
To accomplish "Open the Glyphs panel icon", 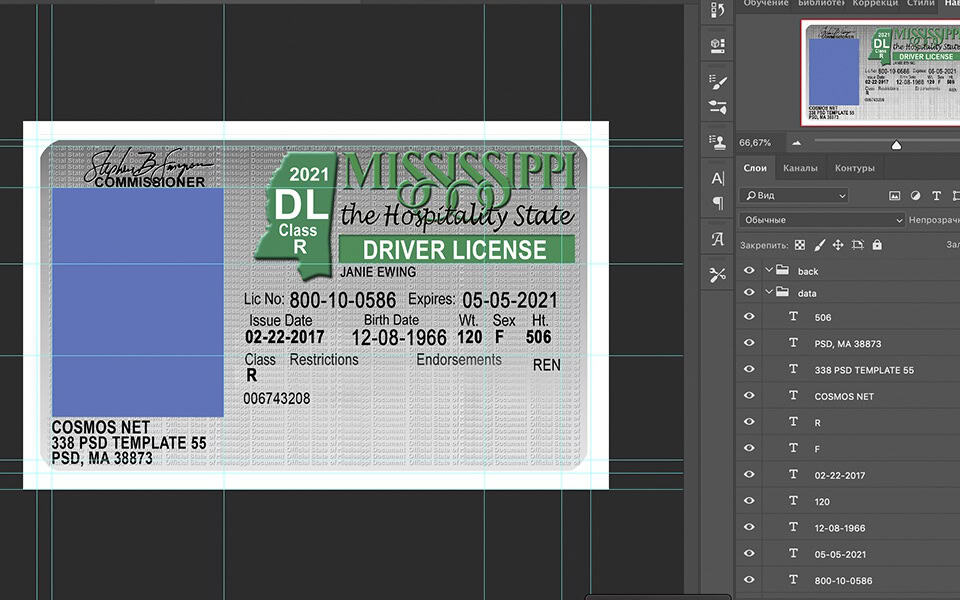I will click(718, 239).
